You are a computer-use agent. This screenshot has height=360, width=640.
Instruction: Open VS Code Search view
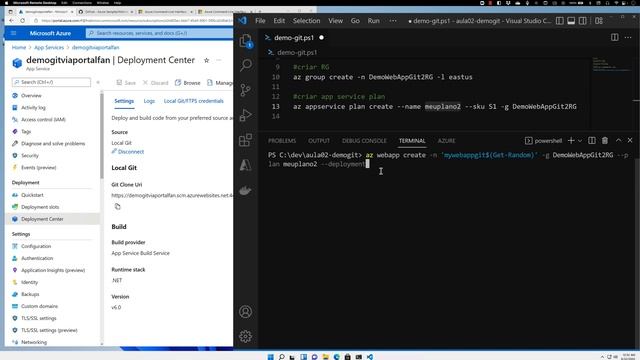246,65
